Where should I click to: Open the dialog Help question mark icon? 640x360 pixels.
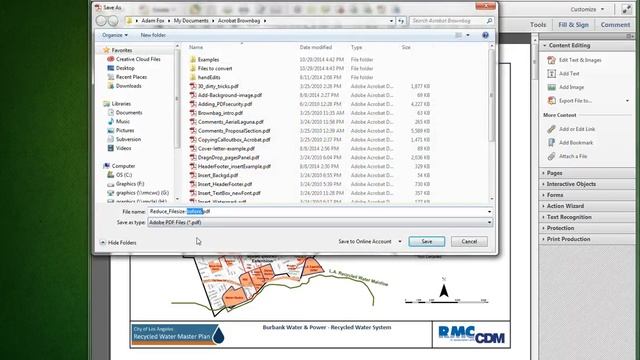(x=485, y=35)
